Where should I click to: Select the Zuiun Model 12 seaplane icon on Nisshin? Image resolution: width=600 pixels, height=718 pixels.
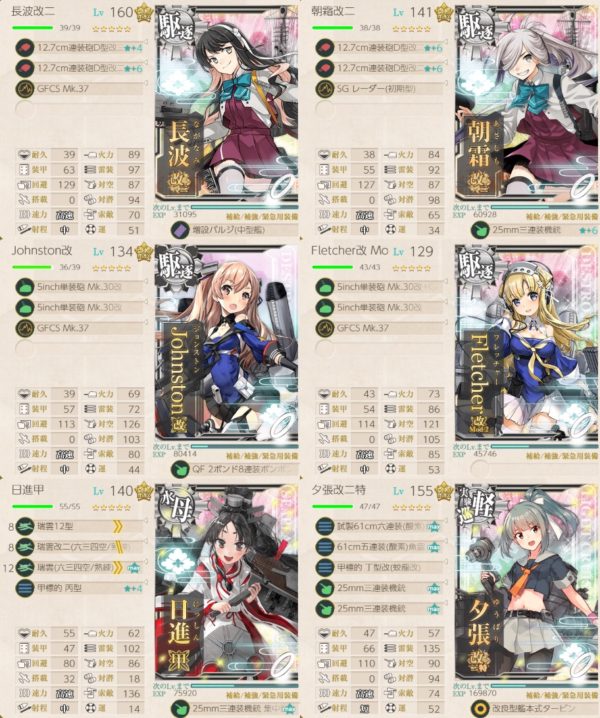(x=25, y=527)
